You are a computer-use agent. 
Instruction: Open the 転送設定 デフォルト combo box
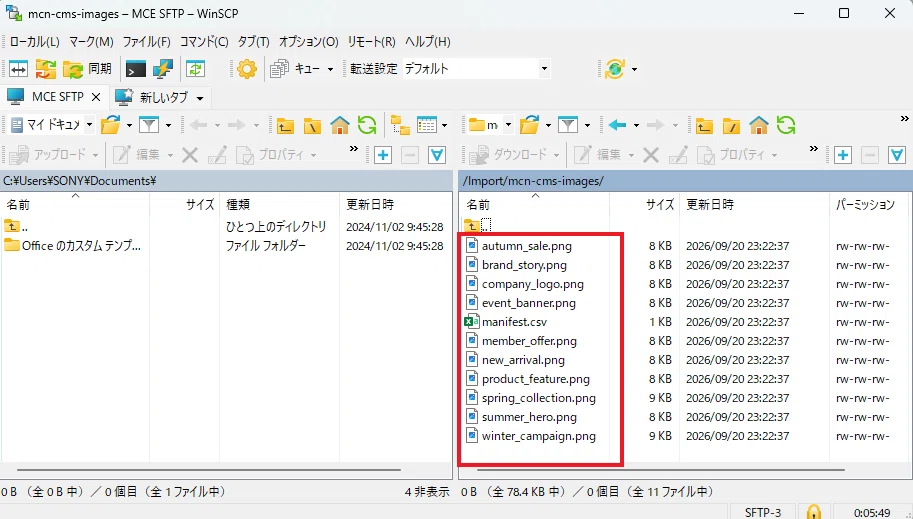(476, 69)
